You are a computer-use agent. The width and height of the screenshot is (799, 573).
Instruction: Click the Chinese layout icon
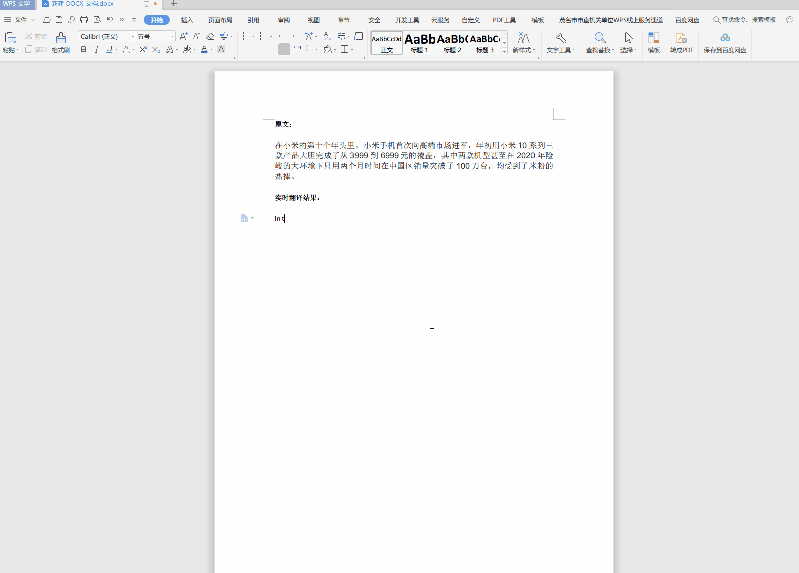pos(308,36)
